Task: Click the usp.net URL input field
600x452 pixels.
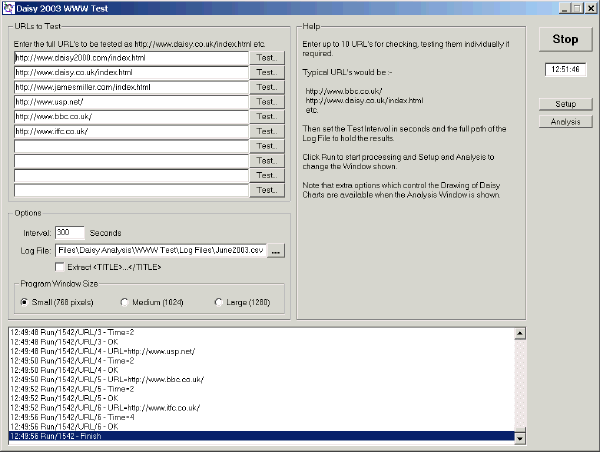Action: tap(131, 102)
